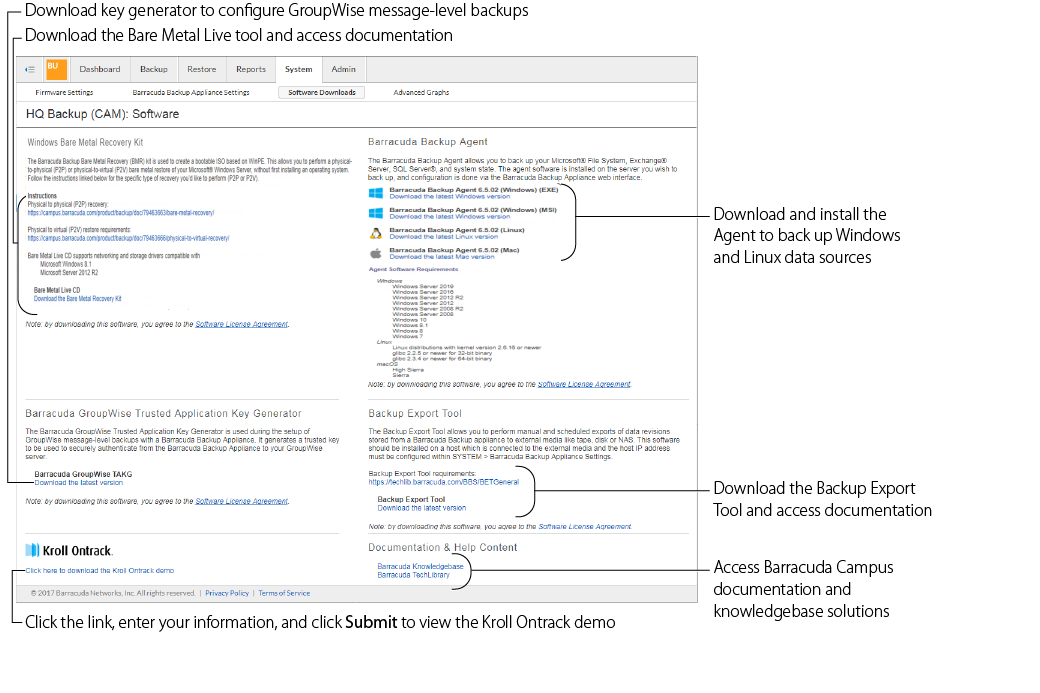Image resolution: width=1040 pixels, height=693 pixels.
Task: Open License Agreement under Backup Export Tool
Action: click(585, 527)
